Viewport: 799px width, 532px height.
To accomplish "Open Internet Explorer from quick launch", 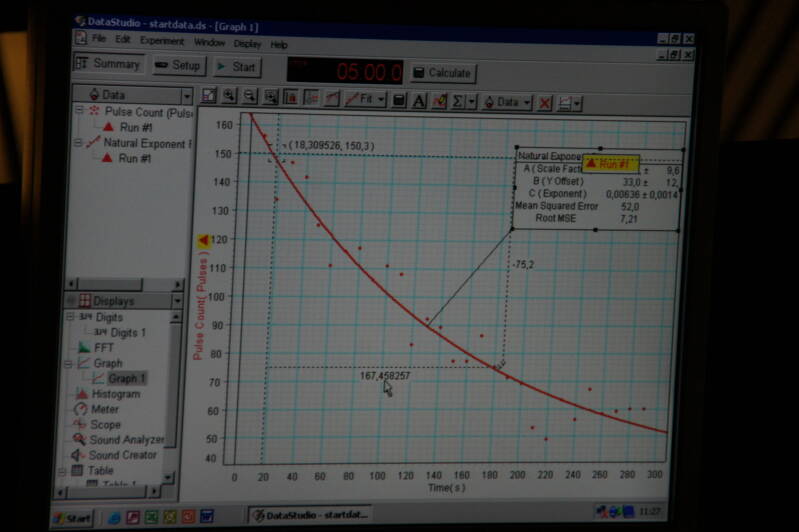I will pos(114,518).
